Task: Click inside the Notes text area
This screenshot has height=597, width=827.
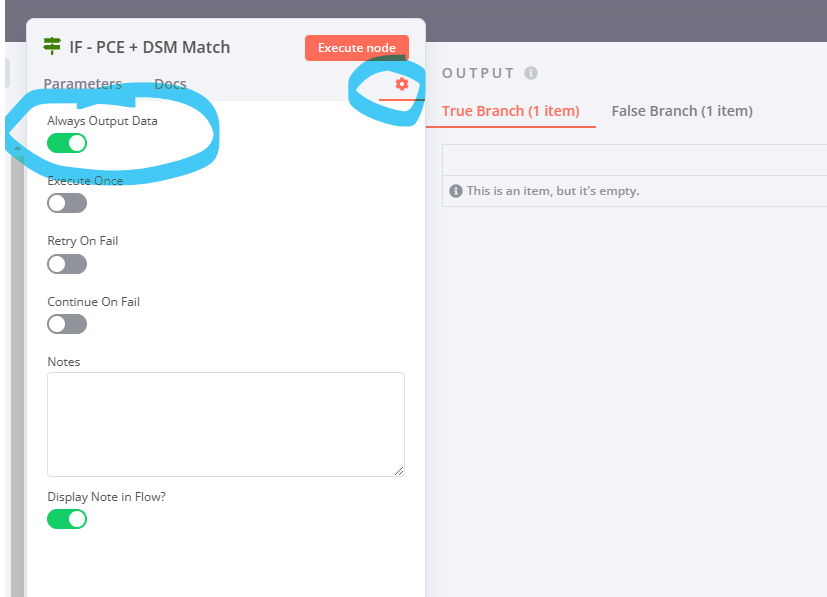Action: 225,424
